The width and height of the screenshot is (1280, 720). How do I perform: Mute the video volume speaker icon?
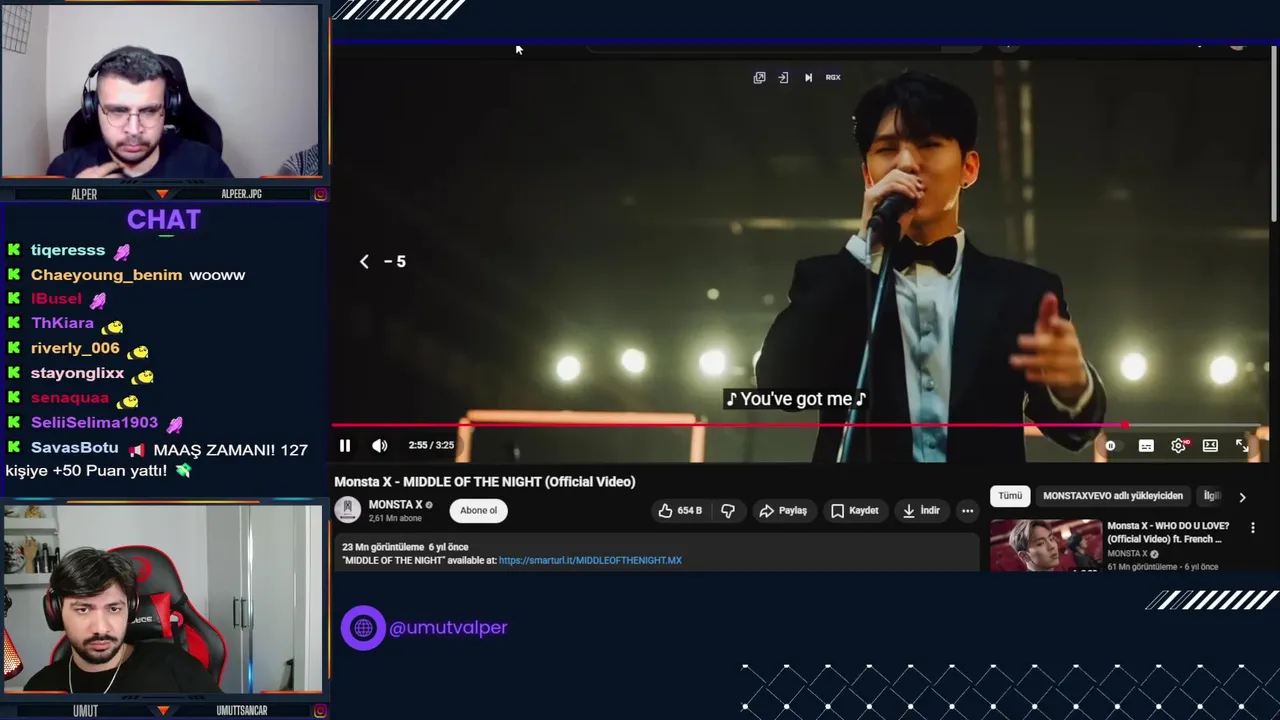click(x=380, y=446)
